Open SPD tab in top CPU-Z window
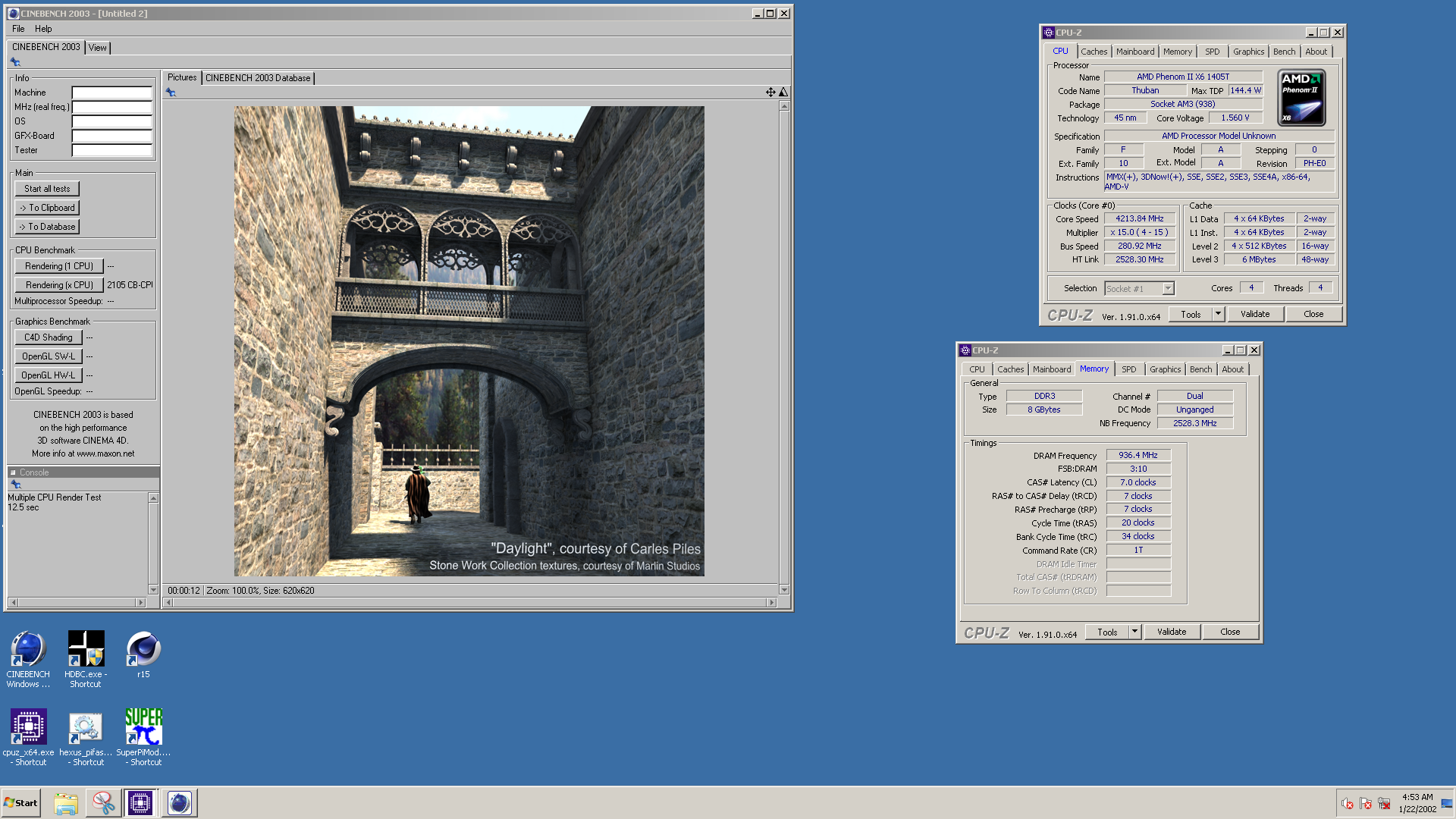Viewport: 1456px width, 819px height. [1213, 52]
